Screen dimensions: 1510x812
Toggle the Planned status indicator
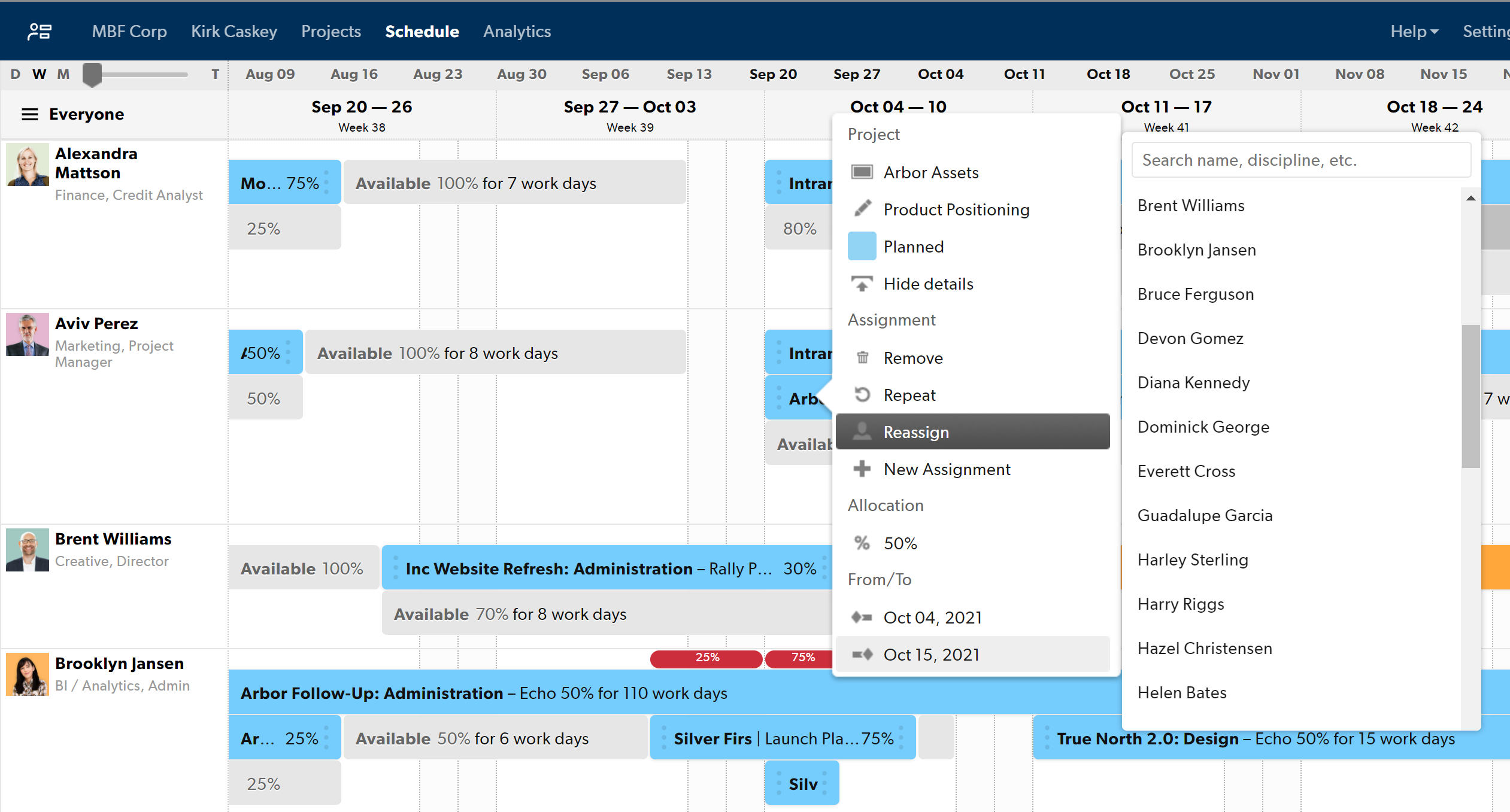[x=863, y=247]
